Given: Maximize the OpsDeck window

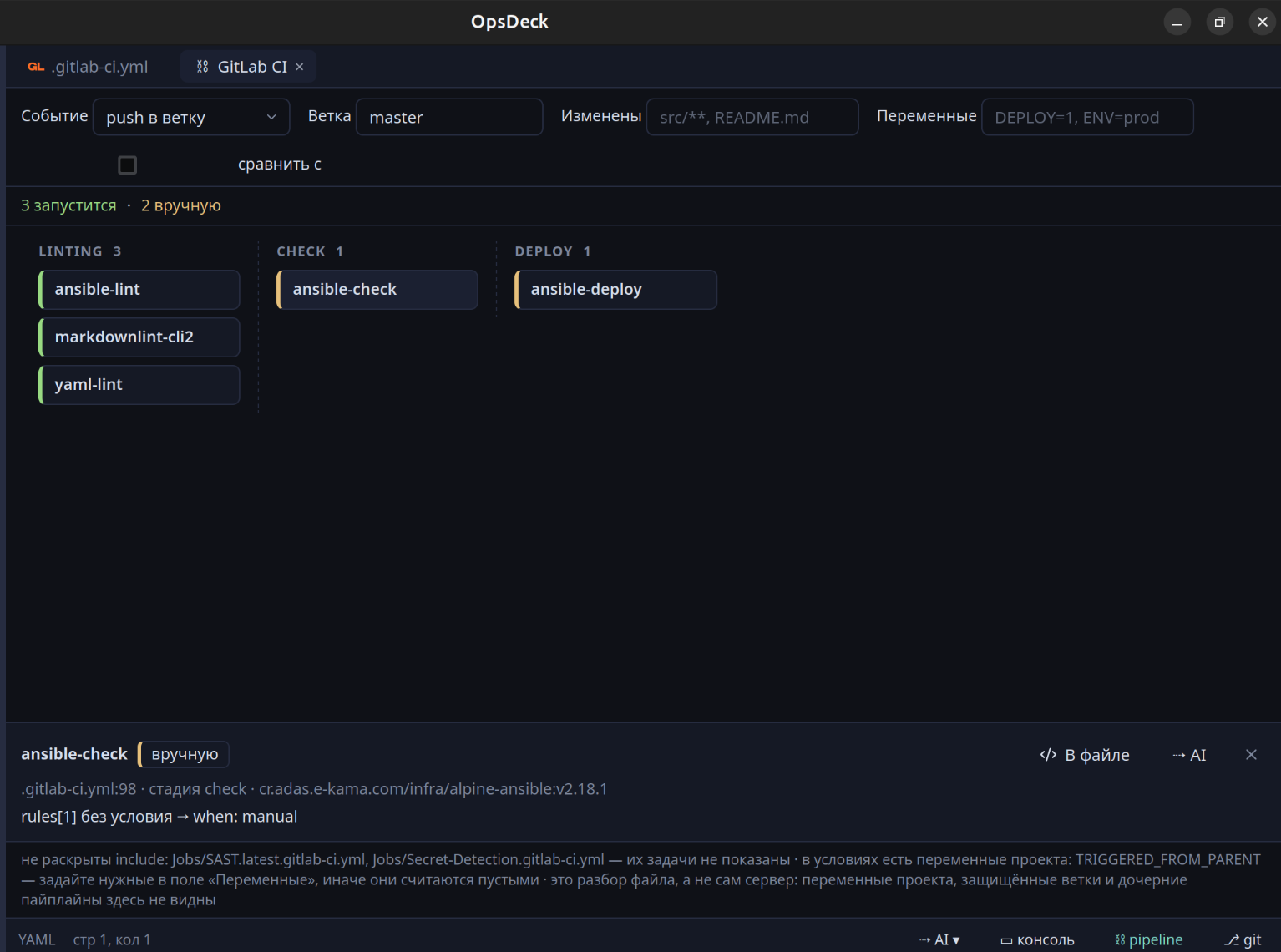Looking at the screenshot, I should pos(1219,22).
